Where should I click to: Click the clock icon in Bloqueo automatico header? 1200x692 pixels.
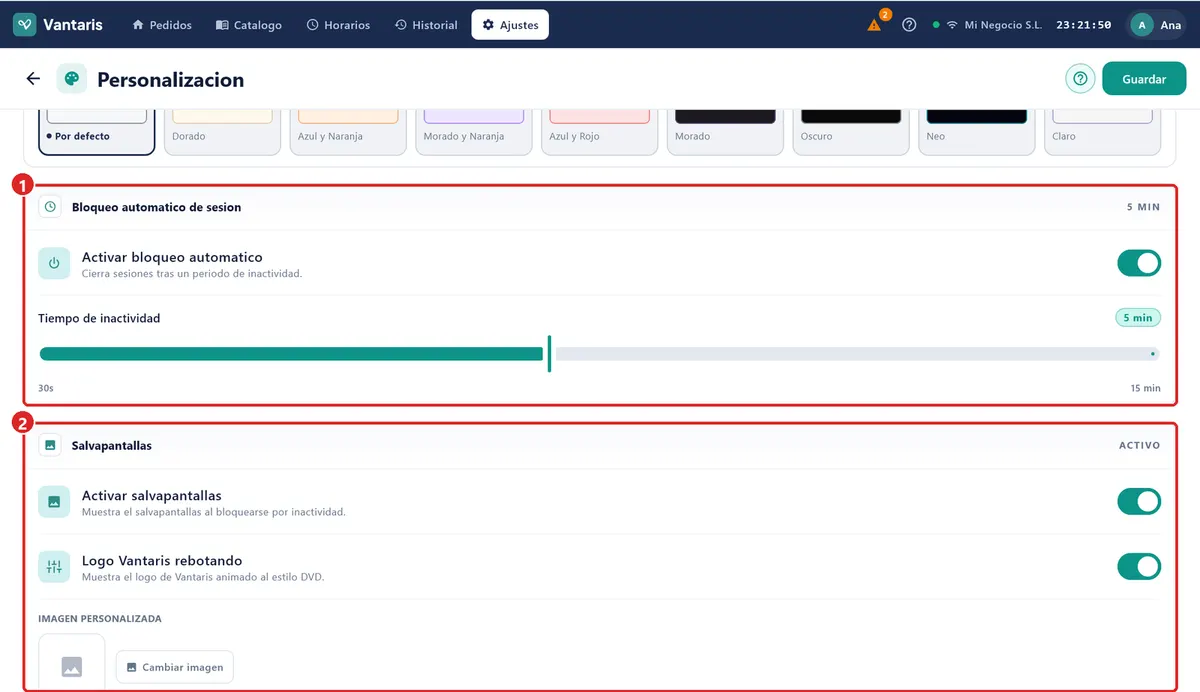[x=50, y=207]
